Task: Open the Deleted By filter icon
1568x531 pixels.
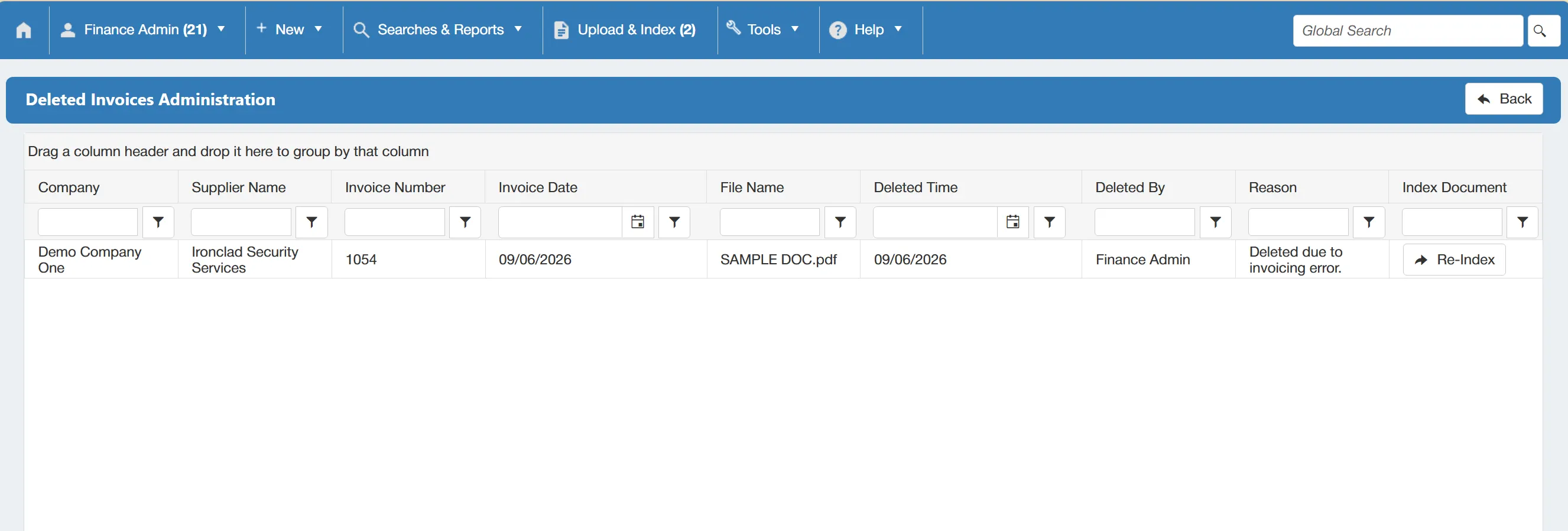Action: (1215, 222)
